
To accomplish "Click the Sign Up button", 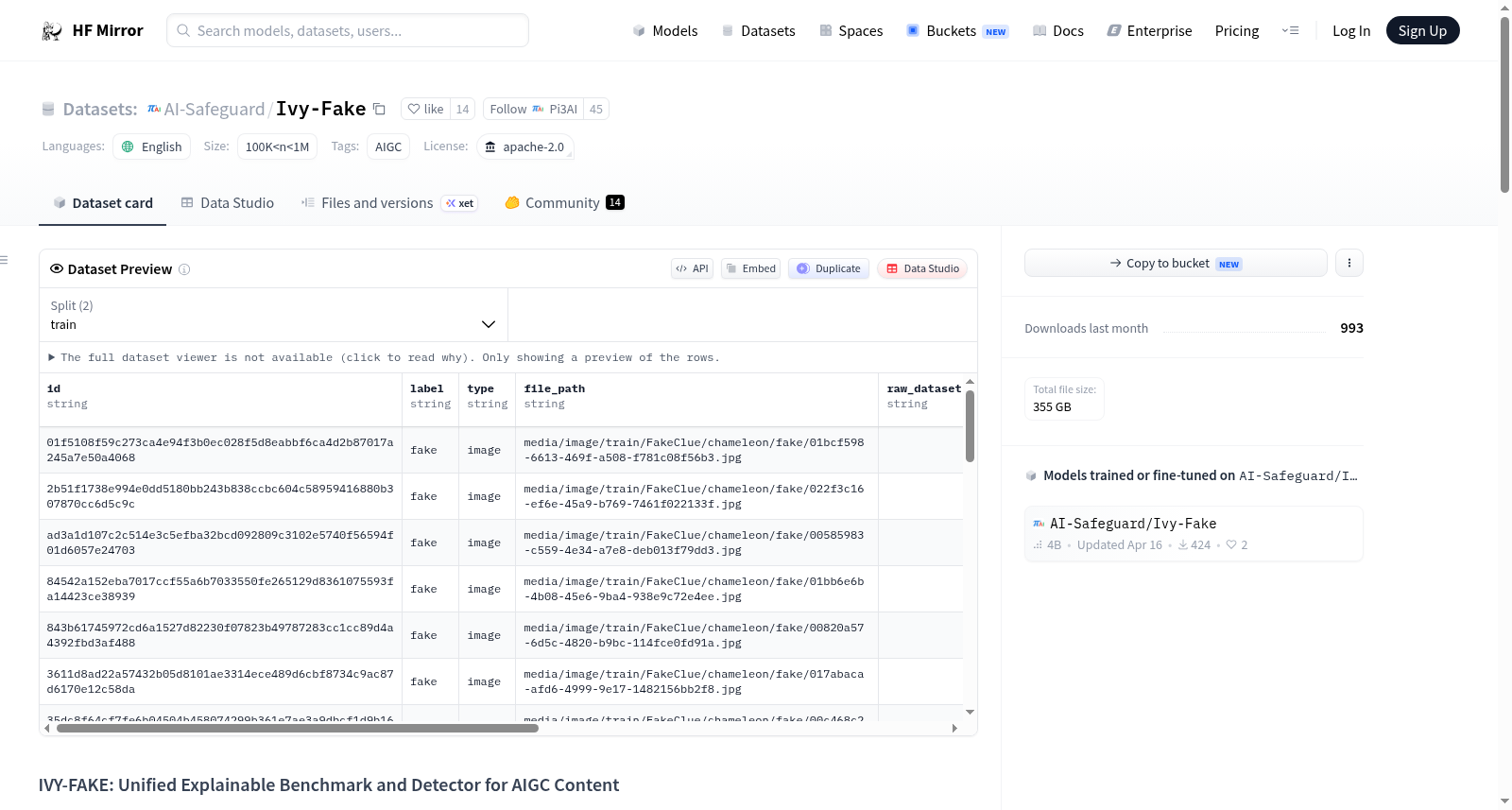I will point(1422,30).
